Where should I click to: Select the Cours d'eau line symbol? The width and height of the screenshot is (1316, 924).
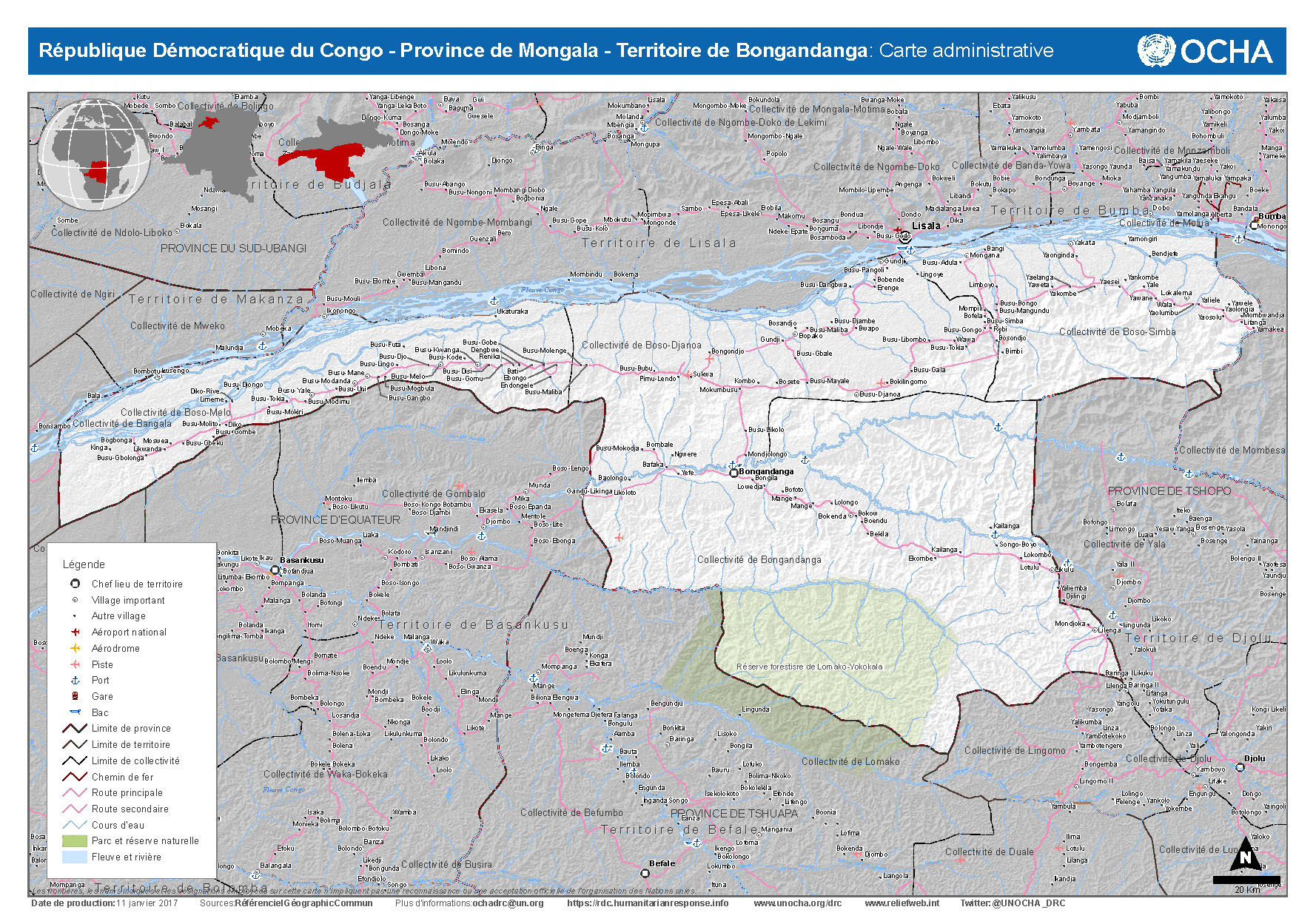click(75, 825)
